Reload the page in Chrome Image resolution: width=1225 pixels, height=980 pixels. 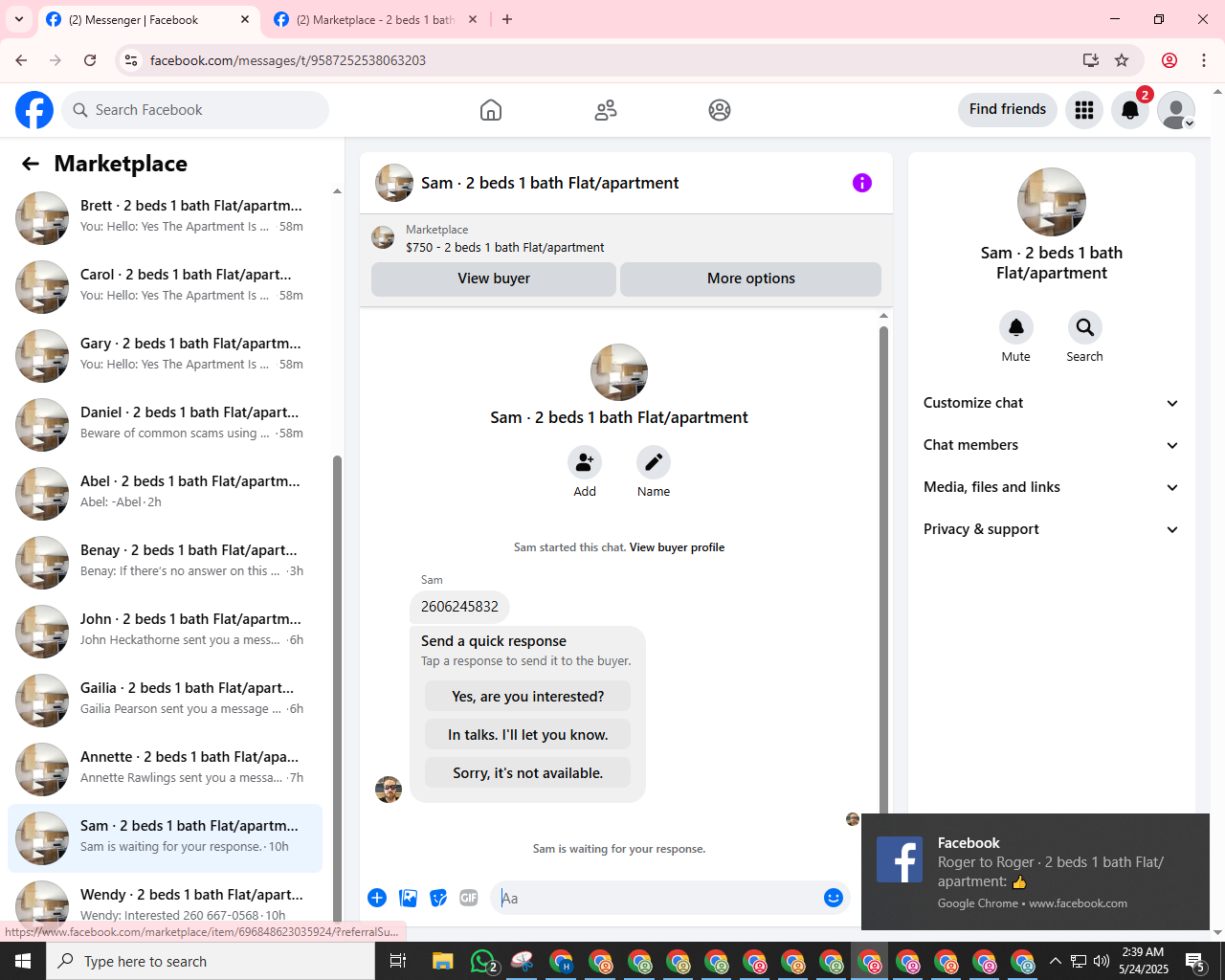pyautogui.click(x=90, y=60)
